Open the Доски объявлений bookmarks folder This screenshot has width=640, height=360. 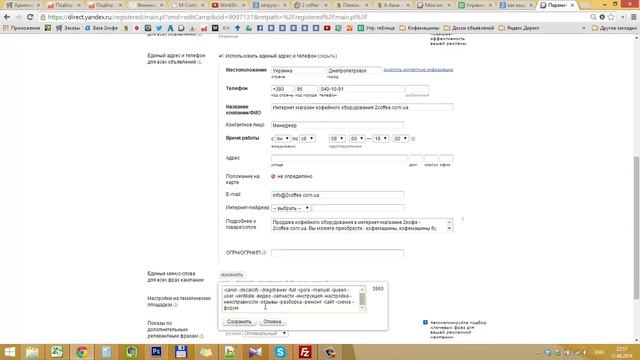[x=469, y=28]
